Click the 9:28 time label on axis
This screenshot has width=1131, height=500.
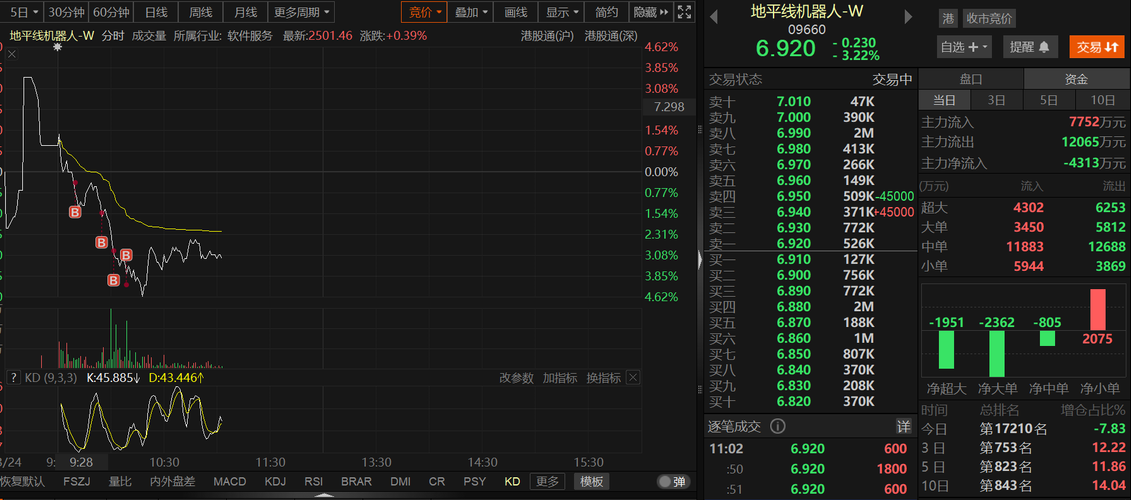(x=82, y=462)
